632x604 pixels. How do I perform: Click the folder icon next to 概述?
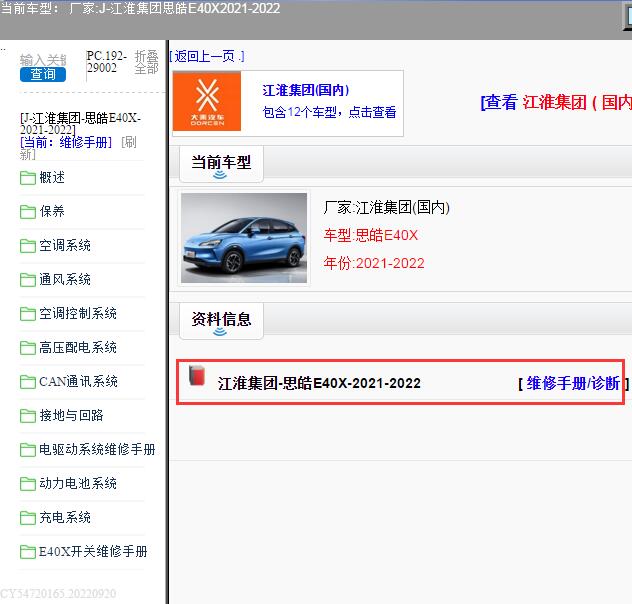click(28, 178)
